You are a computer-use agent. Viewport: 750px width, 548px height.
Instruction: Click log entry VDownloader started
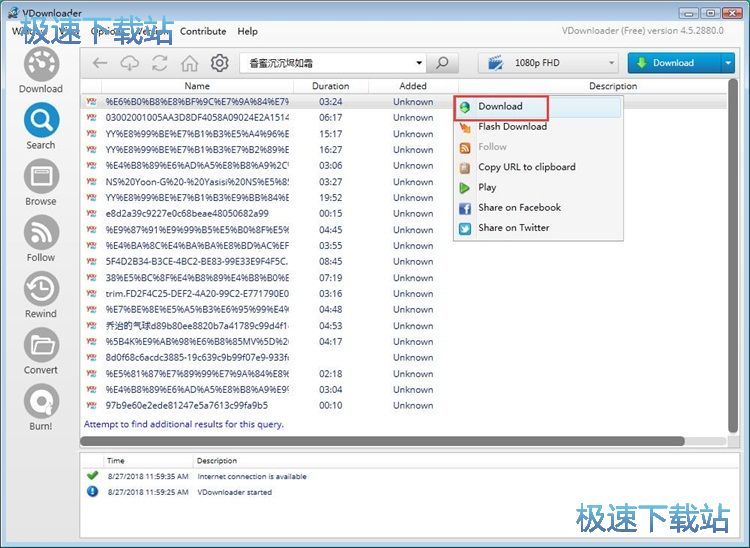click(x=234, y=493)
